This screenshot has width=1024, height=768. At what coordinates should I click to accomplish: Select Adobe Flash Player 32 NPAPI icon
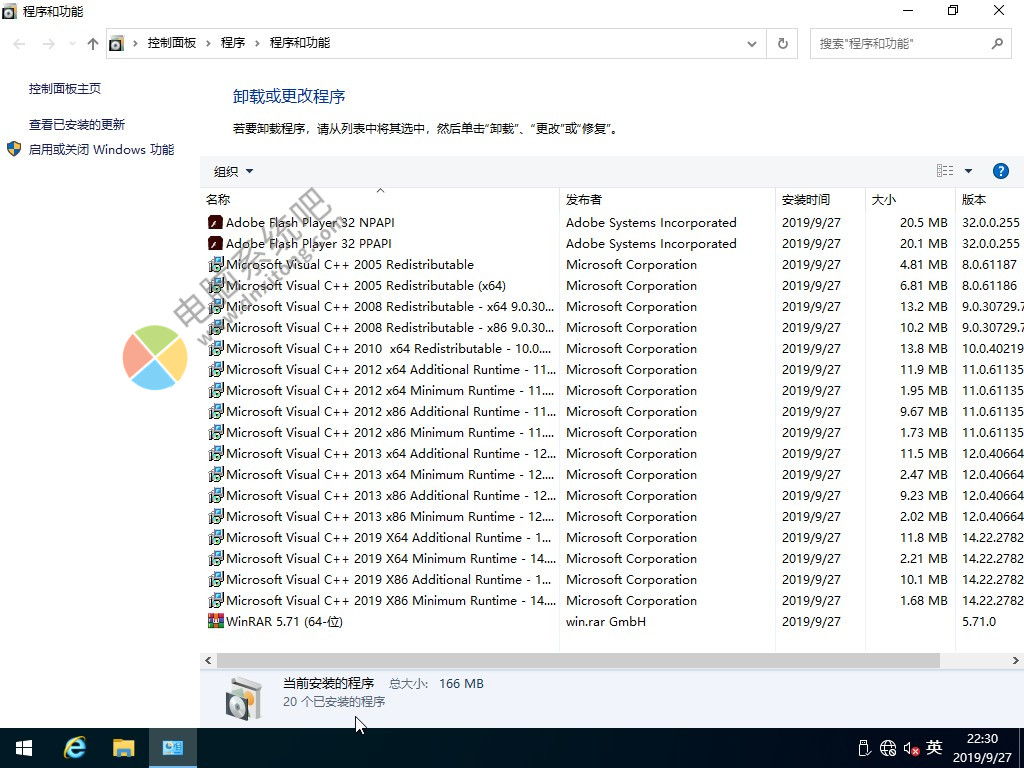(216, 223)
